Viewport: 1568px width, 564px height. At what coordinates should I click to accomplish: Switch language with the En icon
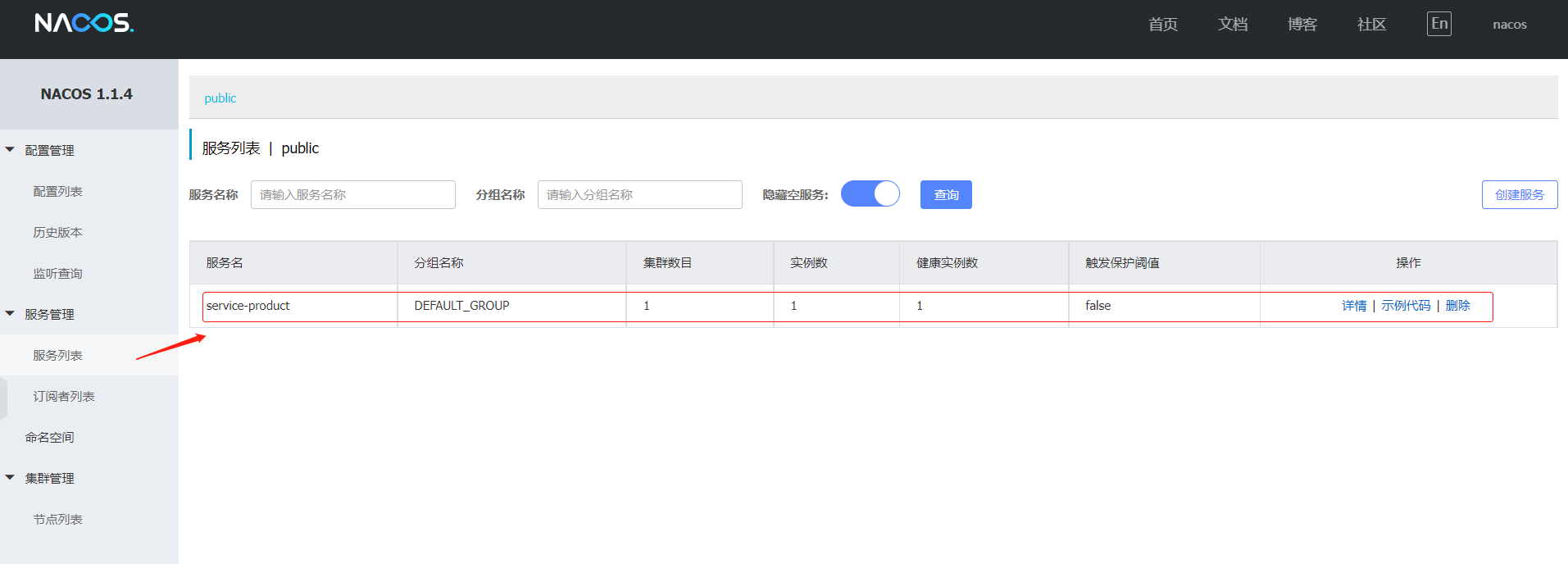(1438, 24)
